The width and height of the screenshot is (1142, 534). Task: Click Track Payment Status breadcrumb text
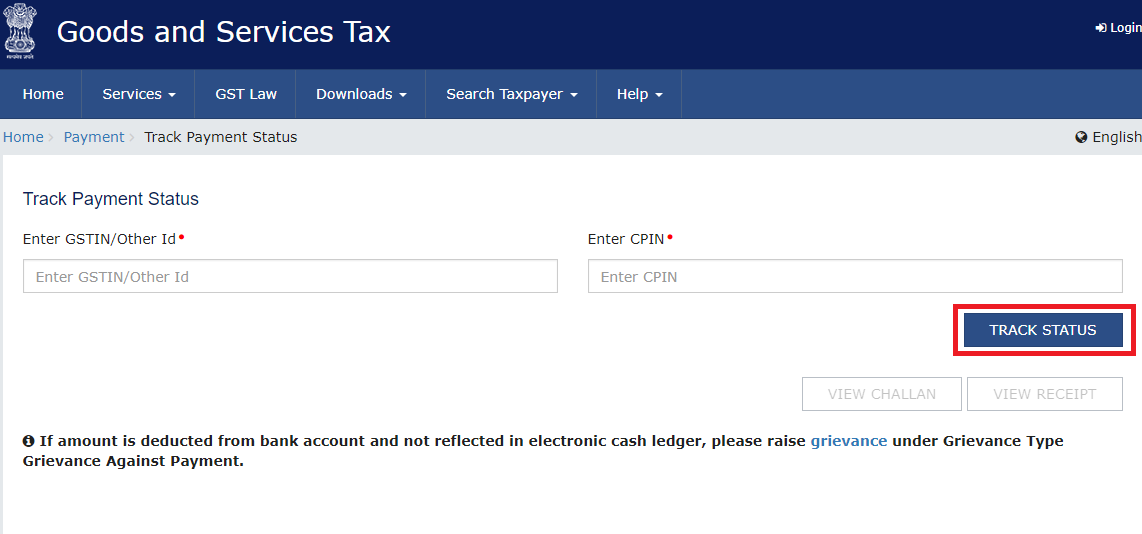pyautogui.click(x=221, y=137)
